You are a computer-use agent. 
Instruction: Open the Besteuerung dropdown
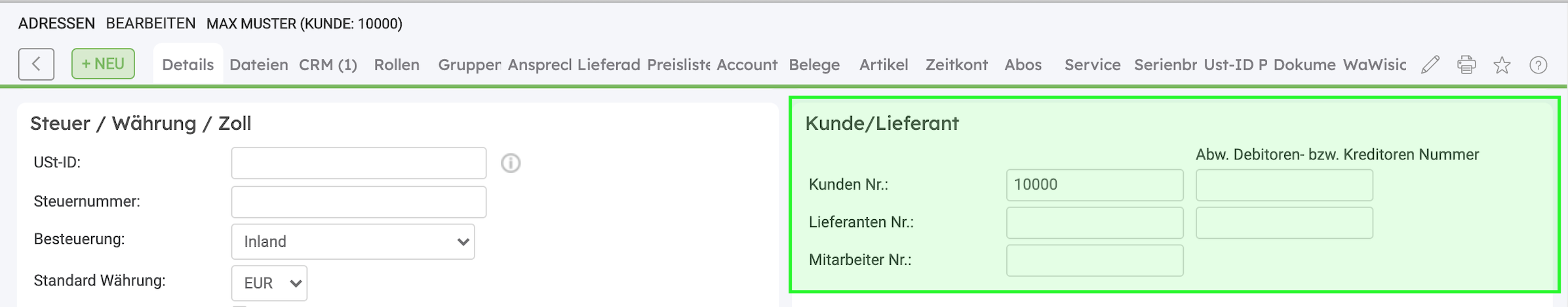click(x=353, y=241)
